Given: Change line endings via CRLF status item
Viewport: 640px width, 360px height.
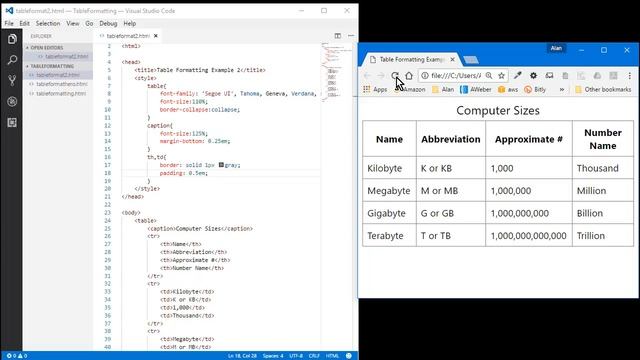Looking at the screenshot, I should [314, 356].
